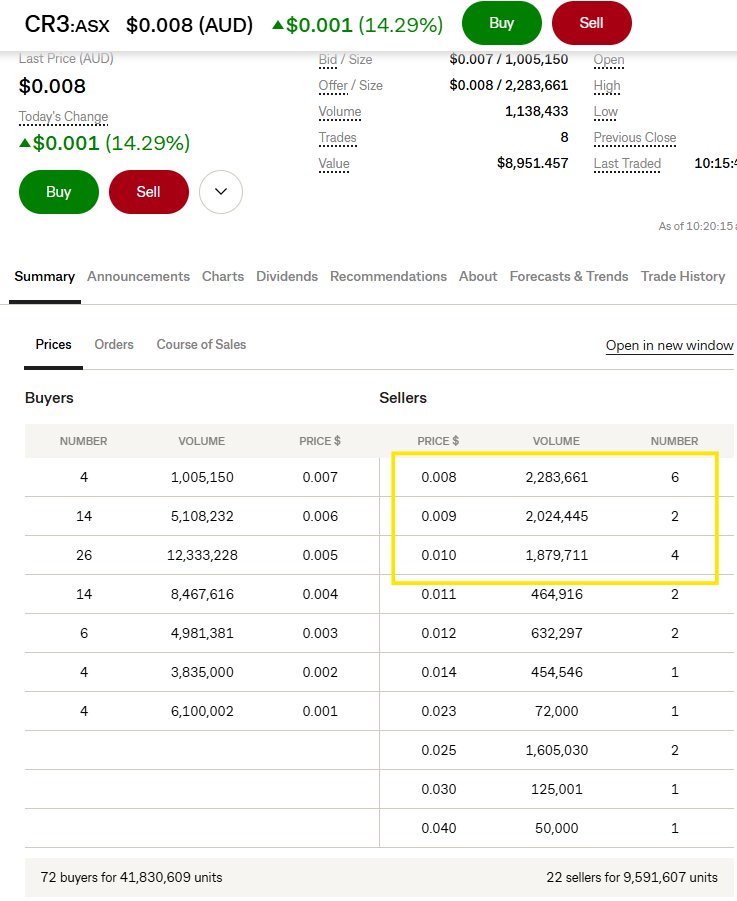The width and height of the screenshot is (737, 901).
Task: Click buyer volume 1,005,150
Action: (x=202, y=477)
